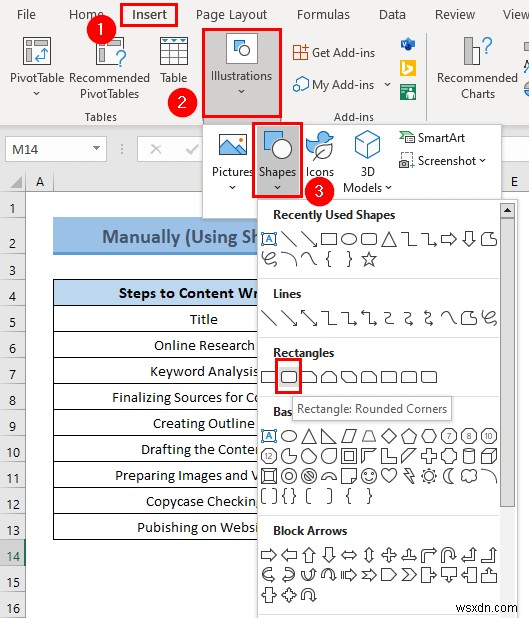Click the PivotTable button

pyautogui.click(x=37, y=67)
